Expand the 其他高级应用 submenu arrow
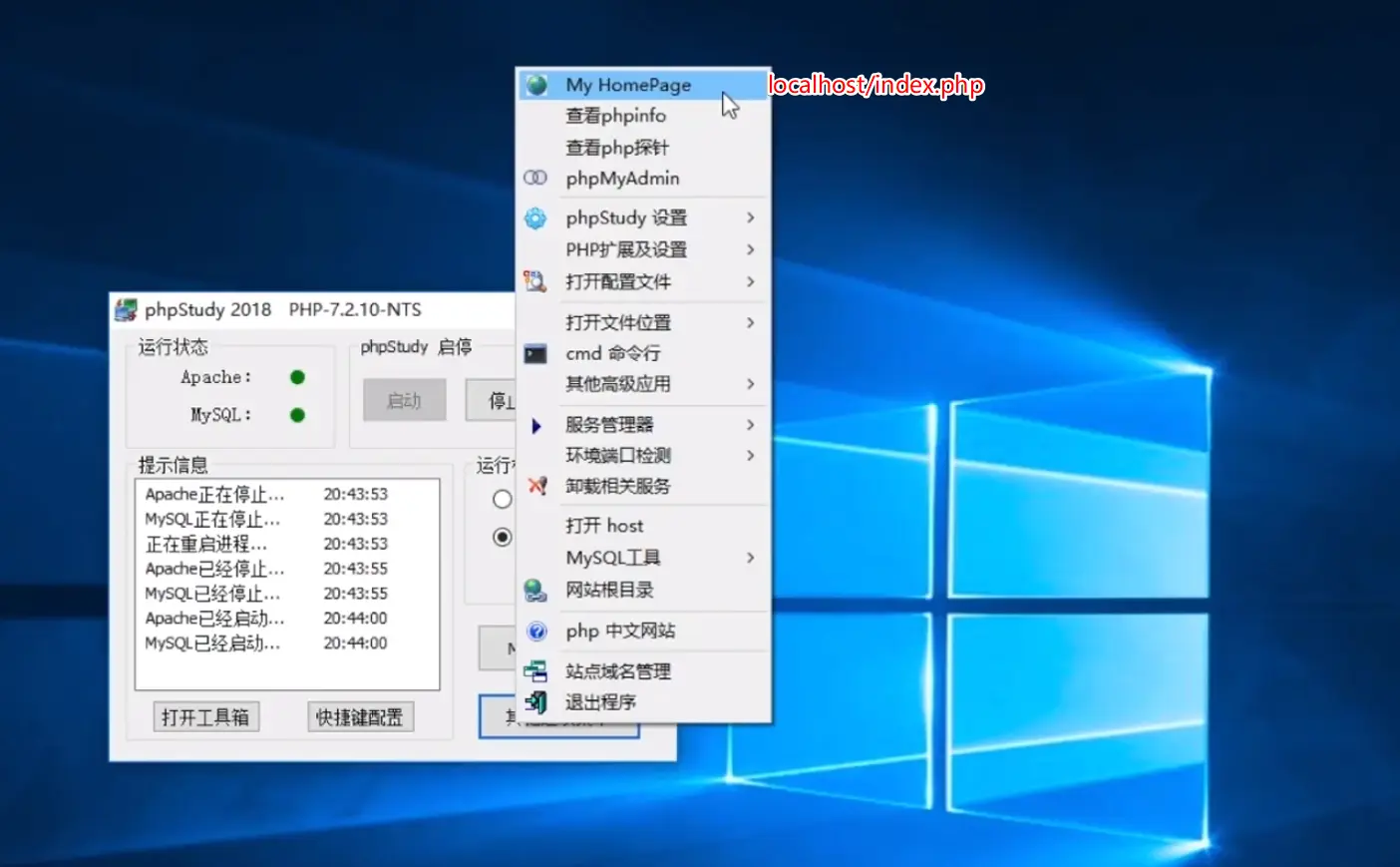 pyautogui.click(x=751, y=384)
